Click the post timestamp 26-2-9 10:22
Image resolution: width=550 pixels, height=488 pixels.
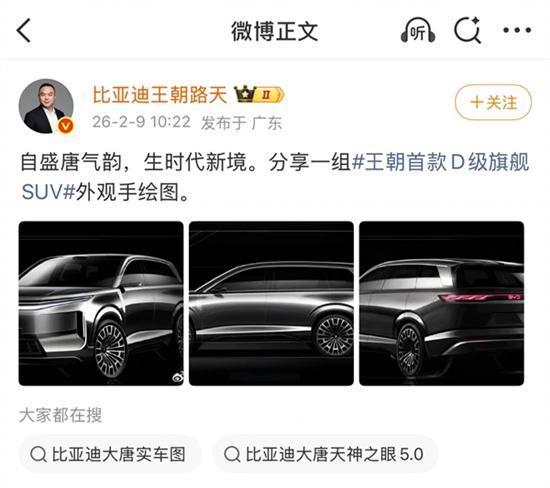click(142, 122)
